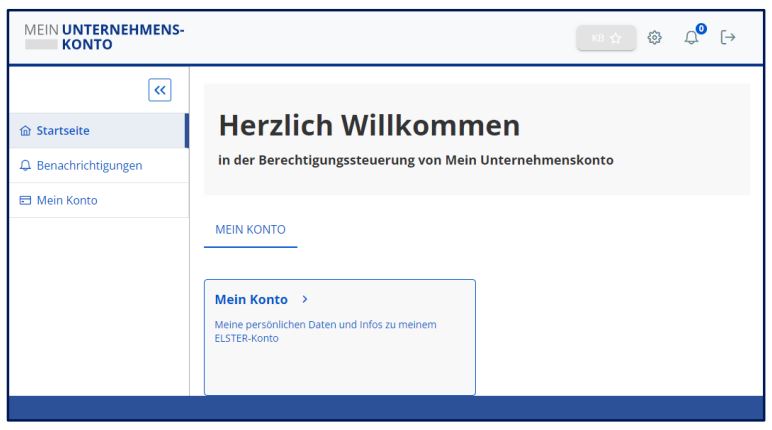The image size is (772, 430).
Task: Open settings gear icon in header
Action: coord(654,37)
